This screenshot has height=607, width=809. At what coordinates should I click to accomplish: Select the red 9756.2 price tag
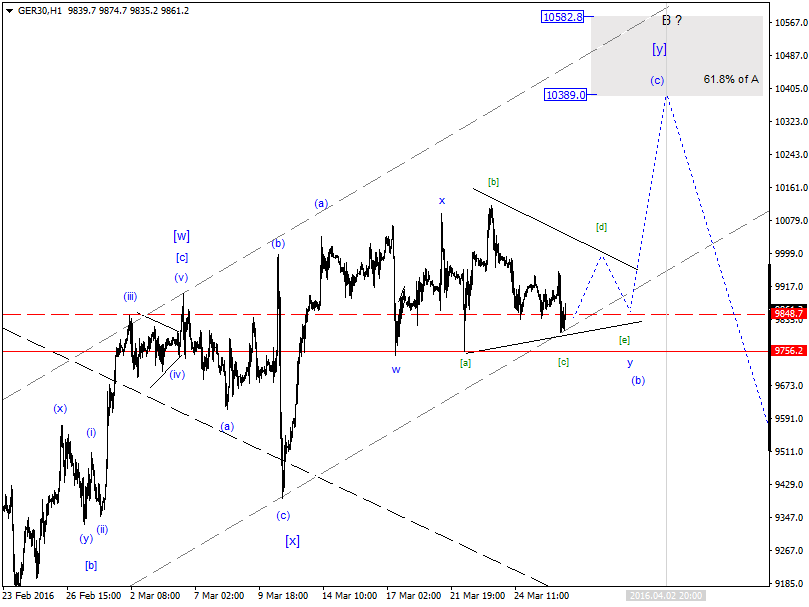click(x=789, y=349)
